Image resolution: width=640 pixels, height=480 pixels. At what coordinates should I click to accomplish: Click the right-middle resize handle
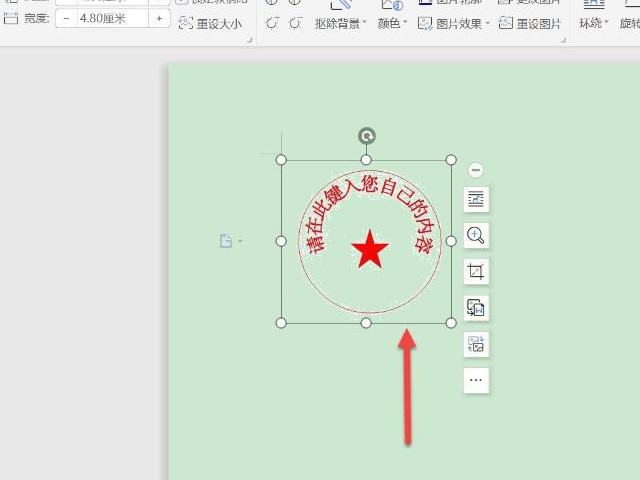tap(451, 241)
